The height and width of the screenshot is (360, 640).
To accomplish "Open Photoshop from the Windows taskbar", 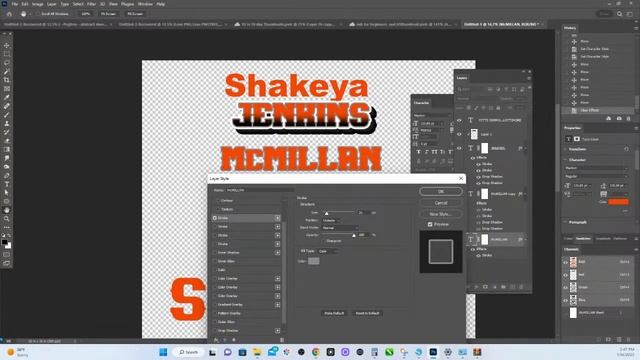I will (x=433, y=352).
